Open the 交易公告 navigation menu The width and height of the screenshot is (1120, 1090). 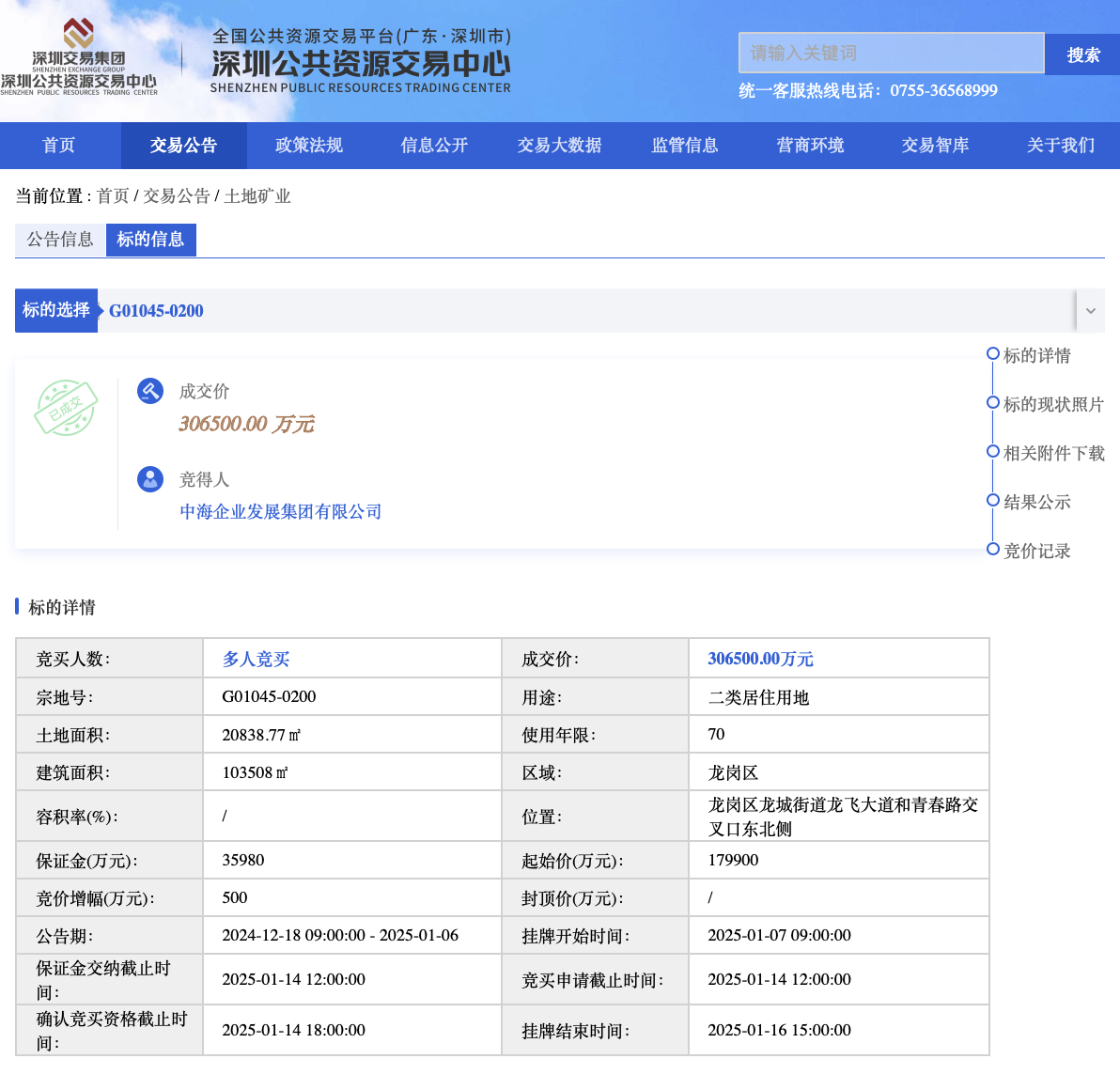coord(183,146)
